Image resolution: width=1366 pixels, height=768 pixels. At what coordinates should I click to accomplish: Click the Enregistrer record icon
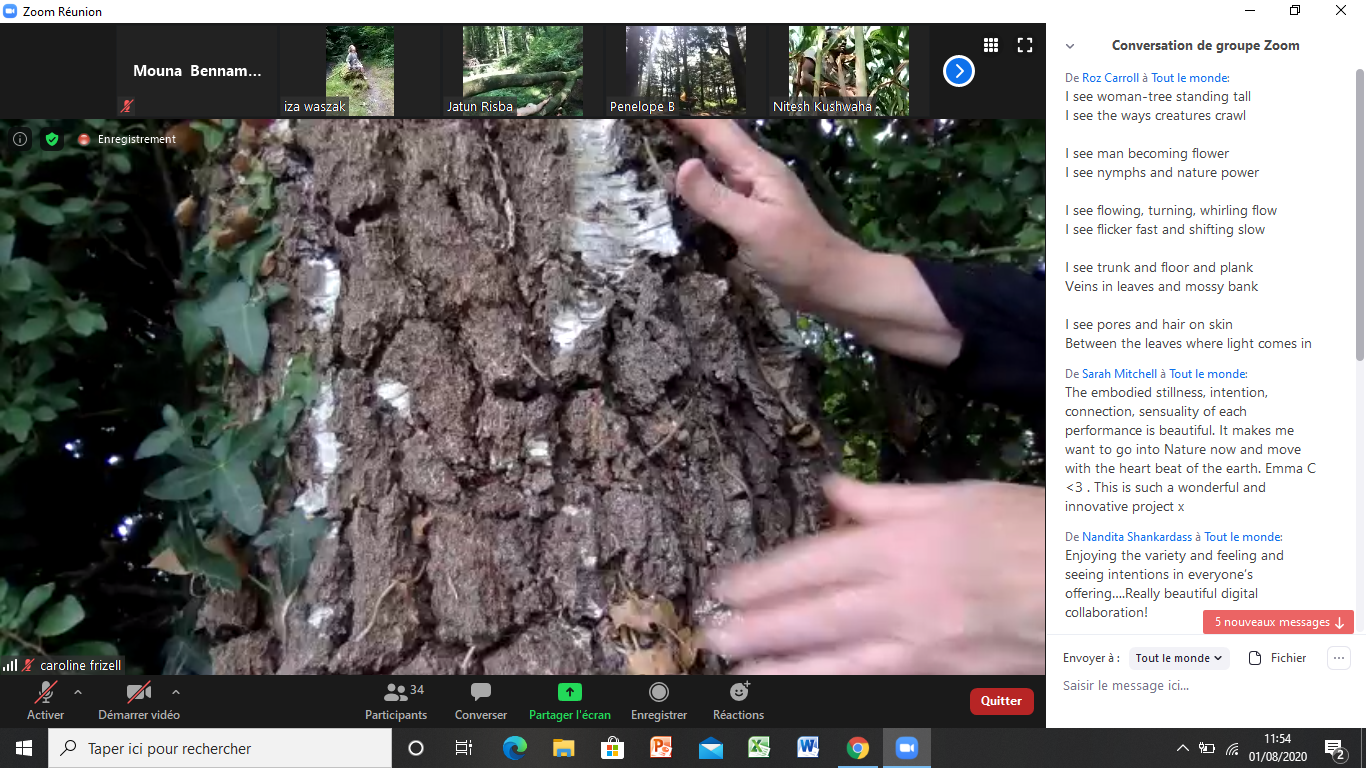coord(659,692)
